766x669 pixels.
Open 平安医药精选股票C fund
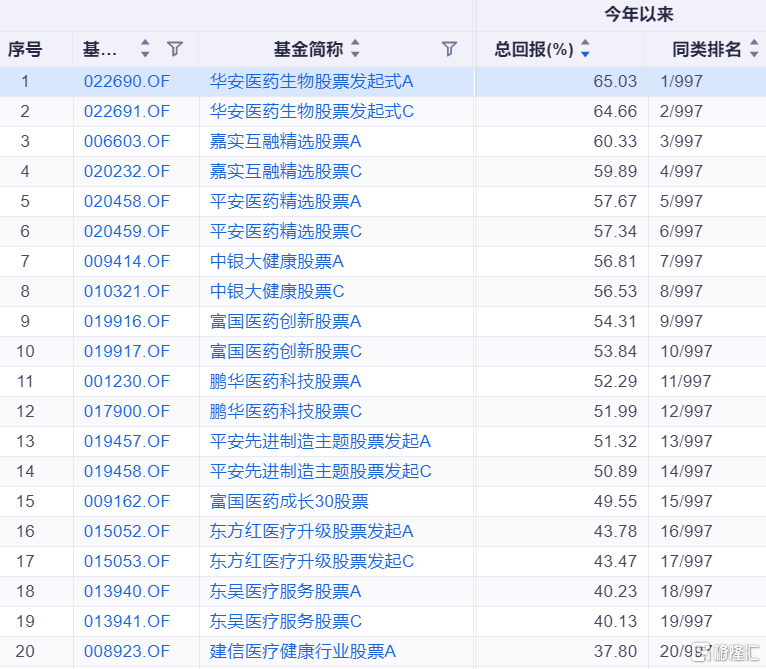[286, 231]
